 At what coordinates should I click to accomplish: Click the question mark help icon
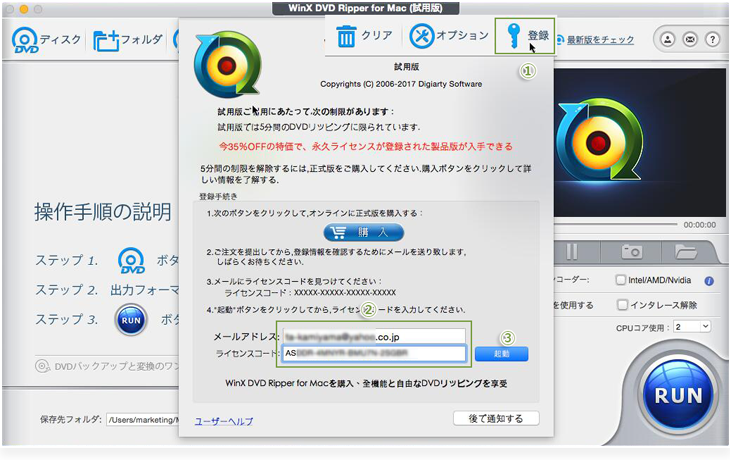point(712,39)
